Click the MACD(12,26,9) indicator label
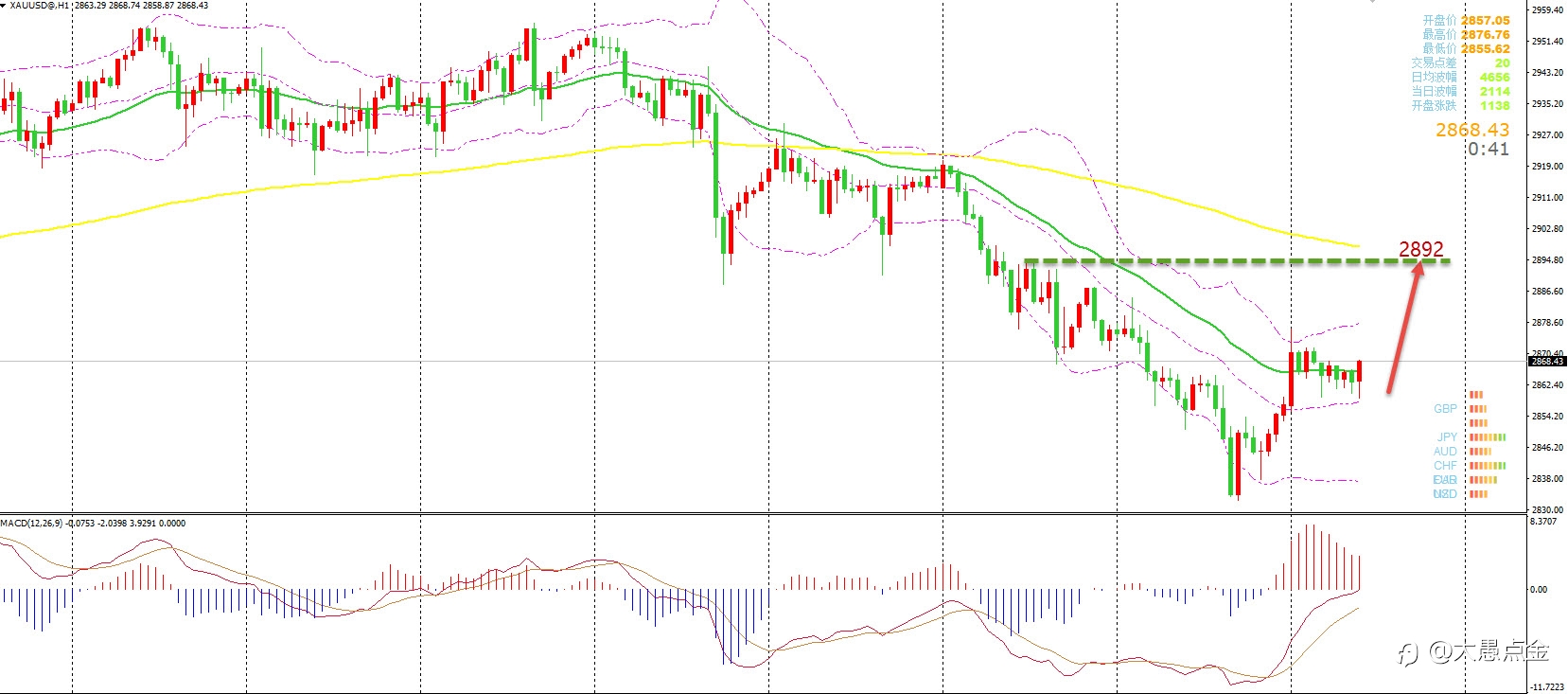Viewport: 1568px width, 694px height. tap(33, 523)
